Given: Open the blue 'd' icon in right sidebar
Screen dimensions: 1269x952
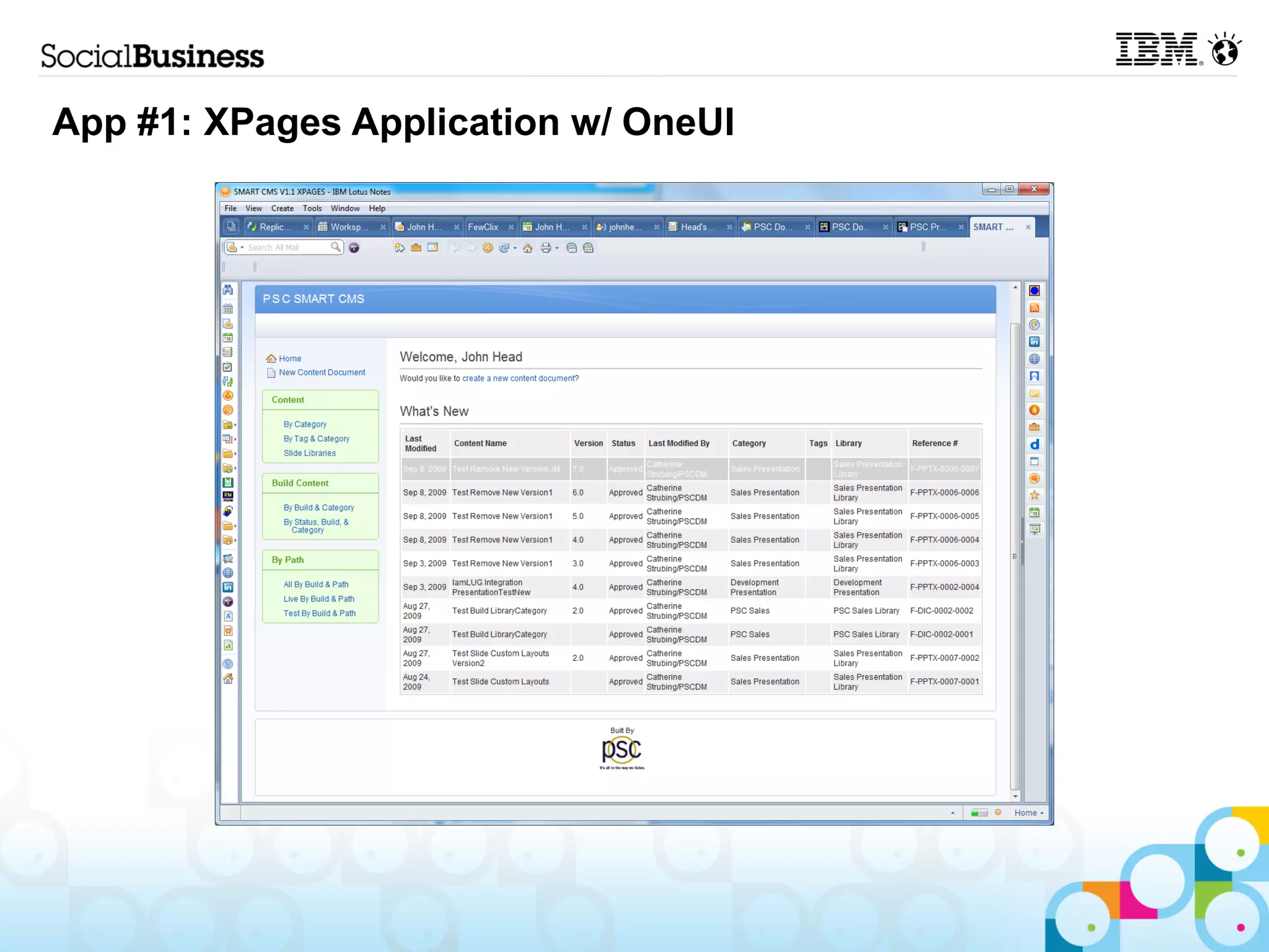Looking at the screenshot, I should point(1034,444).
